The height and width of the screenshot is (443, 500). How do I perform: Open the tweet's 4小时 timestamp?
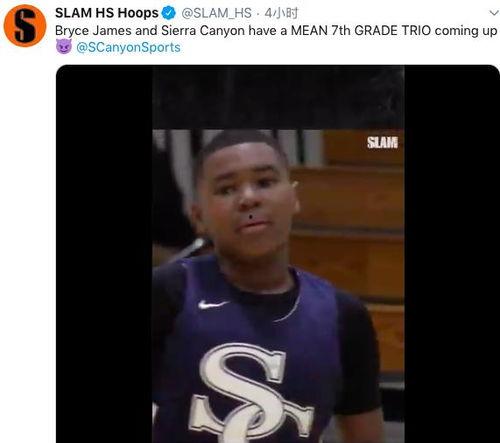281,13
